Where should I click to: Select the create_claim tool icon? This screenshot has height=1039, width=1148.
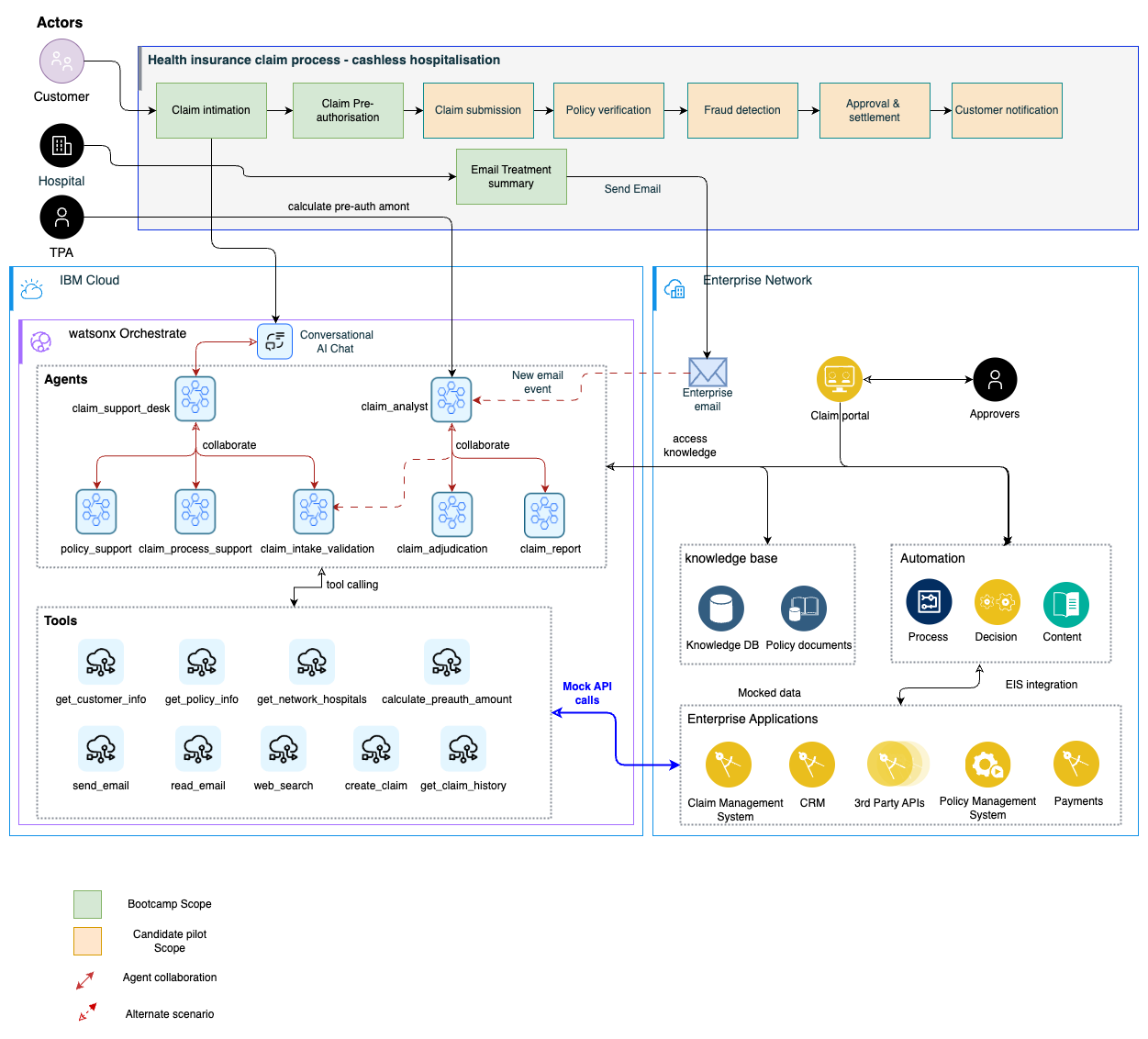point(376,749)
